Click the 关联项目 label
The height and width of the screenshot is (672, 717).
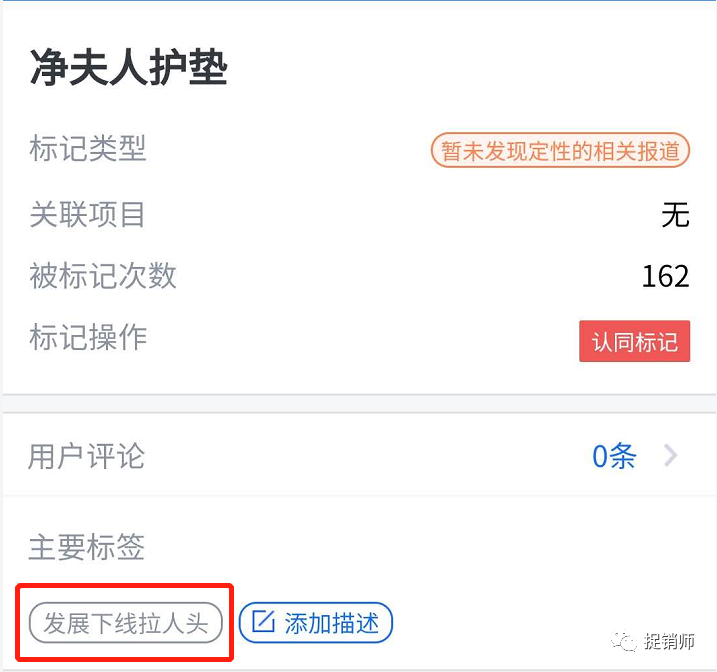pos(88,214)
